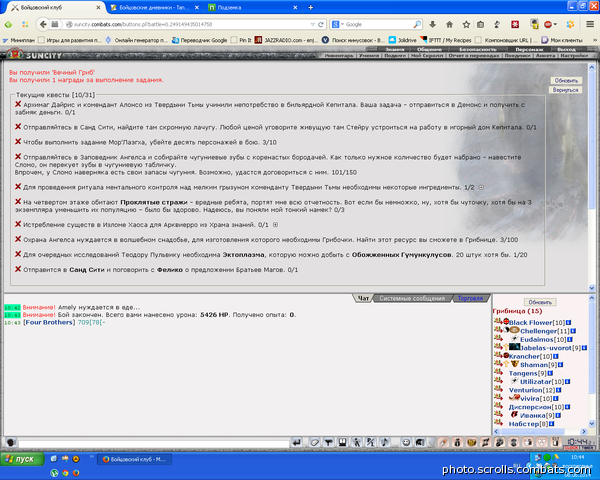Click the quest panel scroll-down arrow
The image size is (600, 480).
tap(592, 288)
